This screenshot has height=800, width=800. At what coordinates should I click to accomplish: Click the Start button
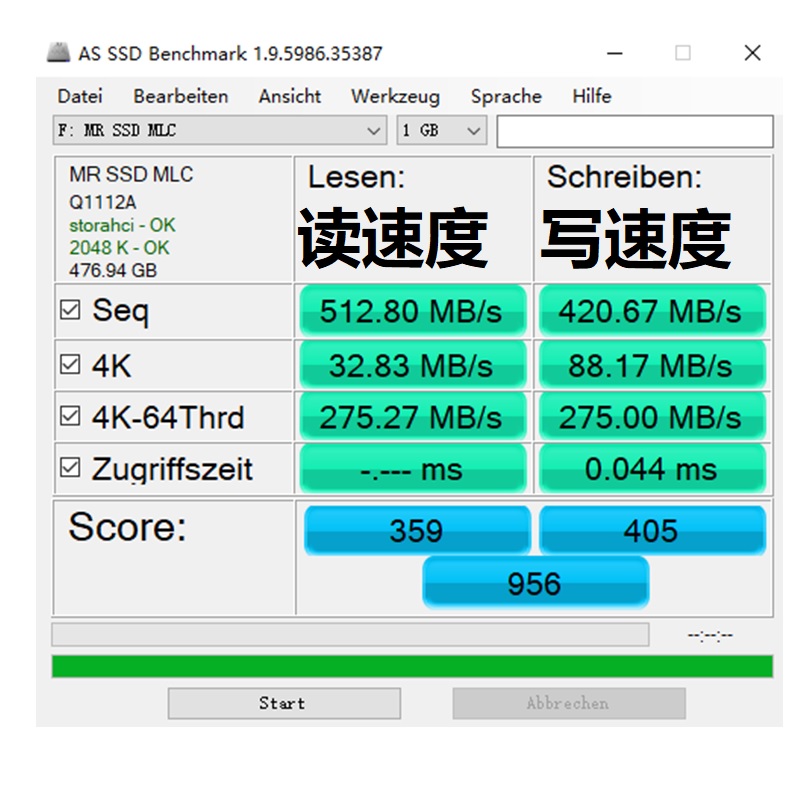pyautogui.click(x=284, y=703)
